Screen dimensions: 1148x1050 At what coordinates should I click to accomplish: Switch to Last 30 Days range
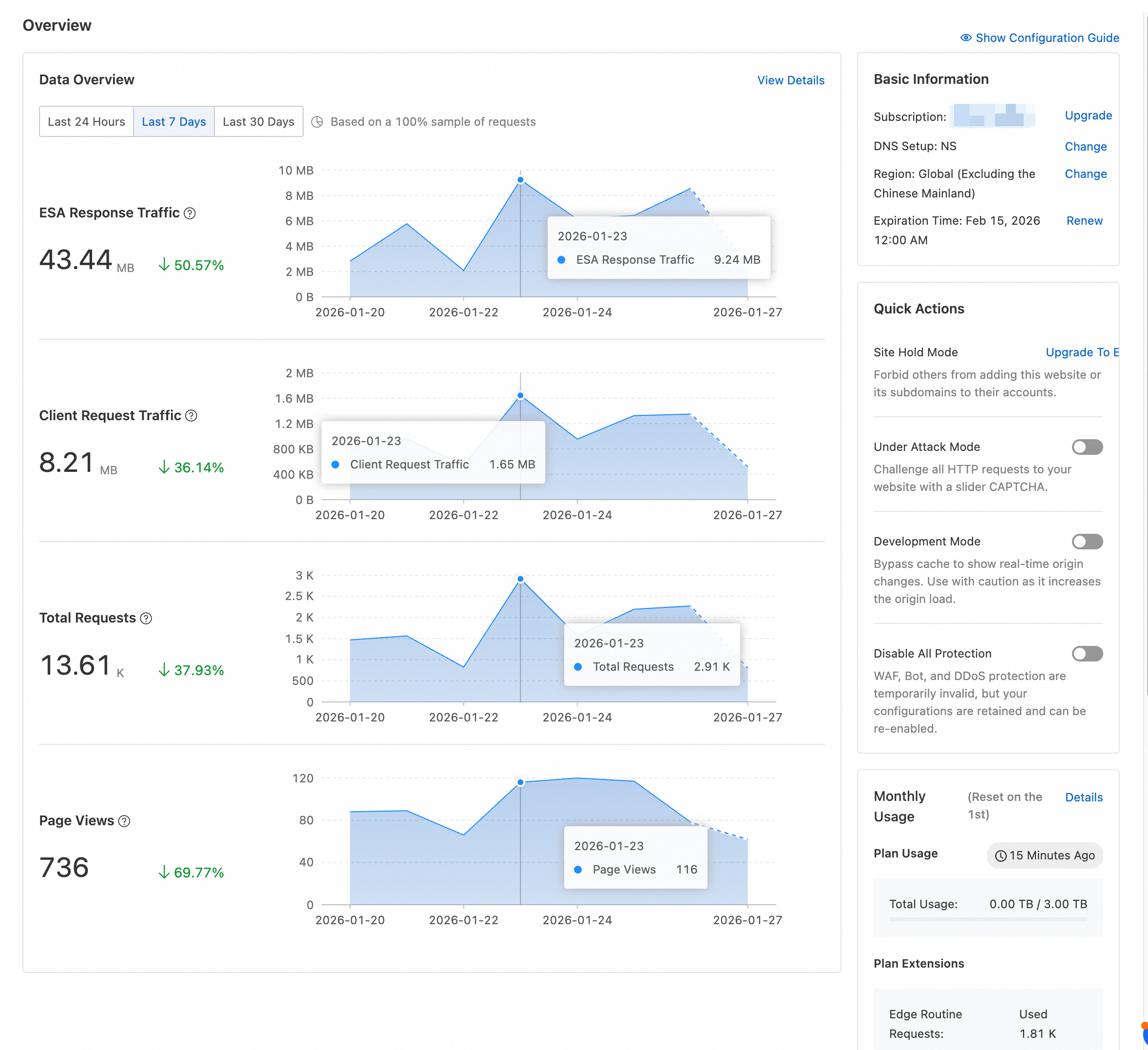pos(258,122)
